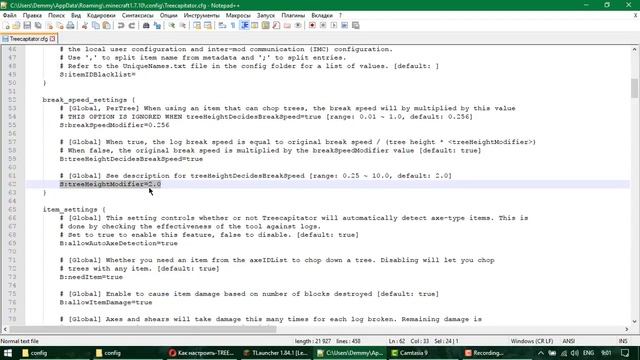
Task: Open the Синтаксисы menu
Action: click(x=138, y=15)
